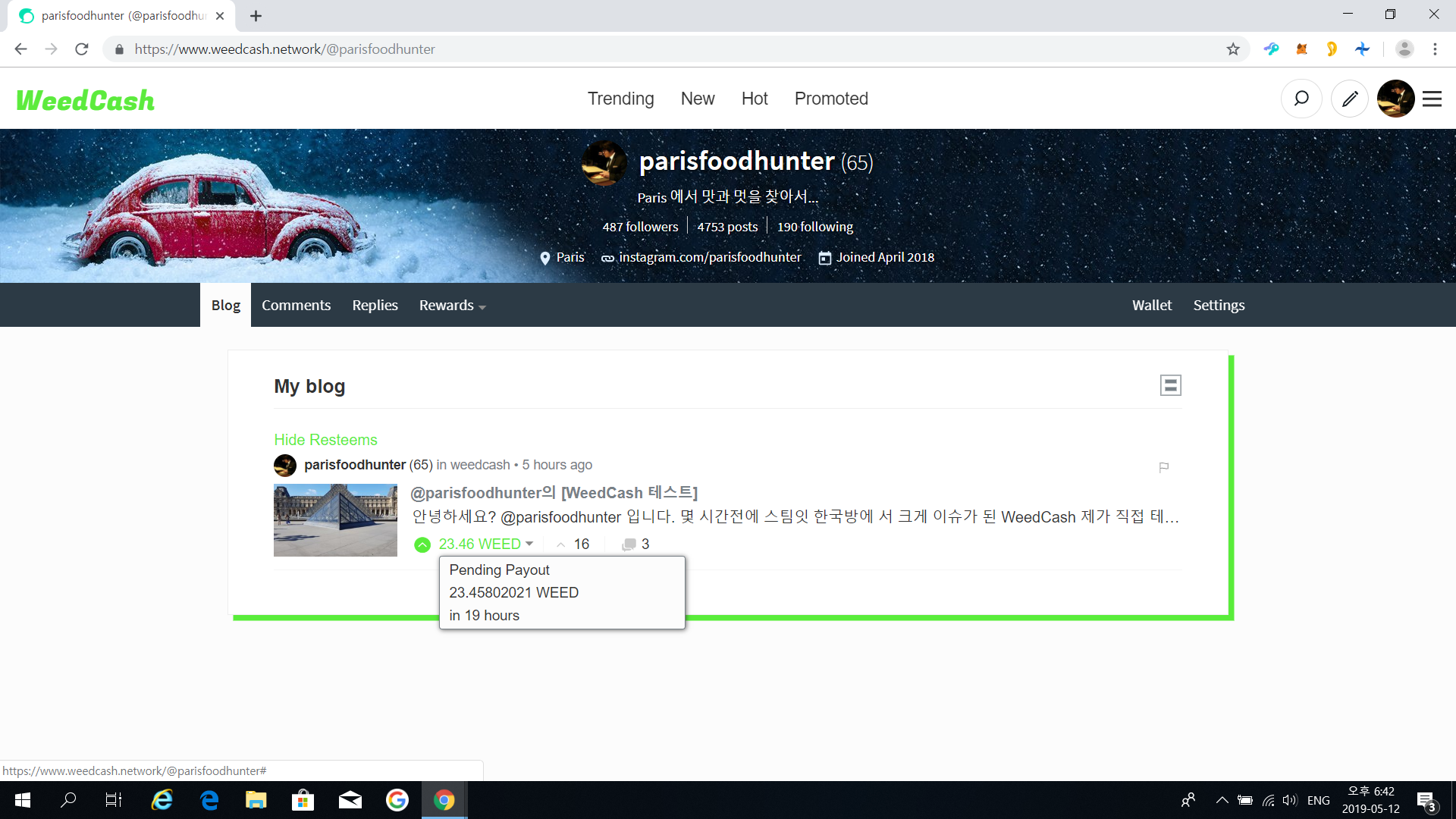Upvote the post with green arrow
1456x819 pixels.
point(422,544)
